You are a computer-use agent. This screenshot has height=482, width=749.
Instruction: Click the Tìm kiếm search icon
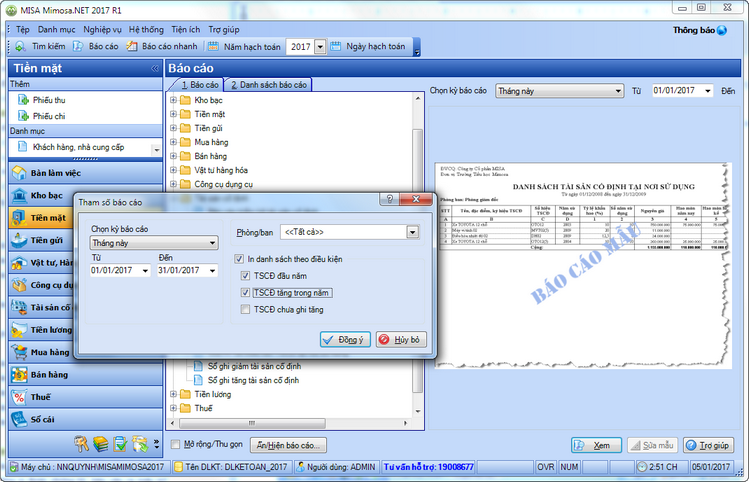20,46
